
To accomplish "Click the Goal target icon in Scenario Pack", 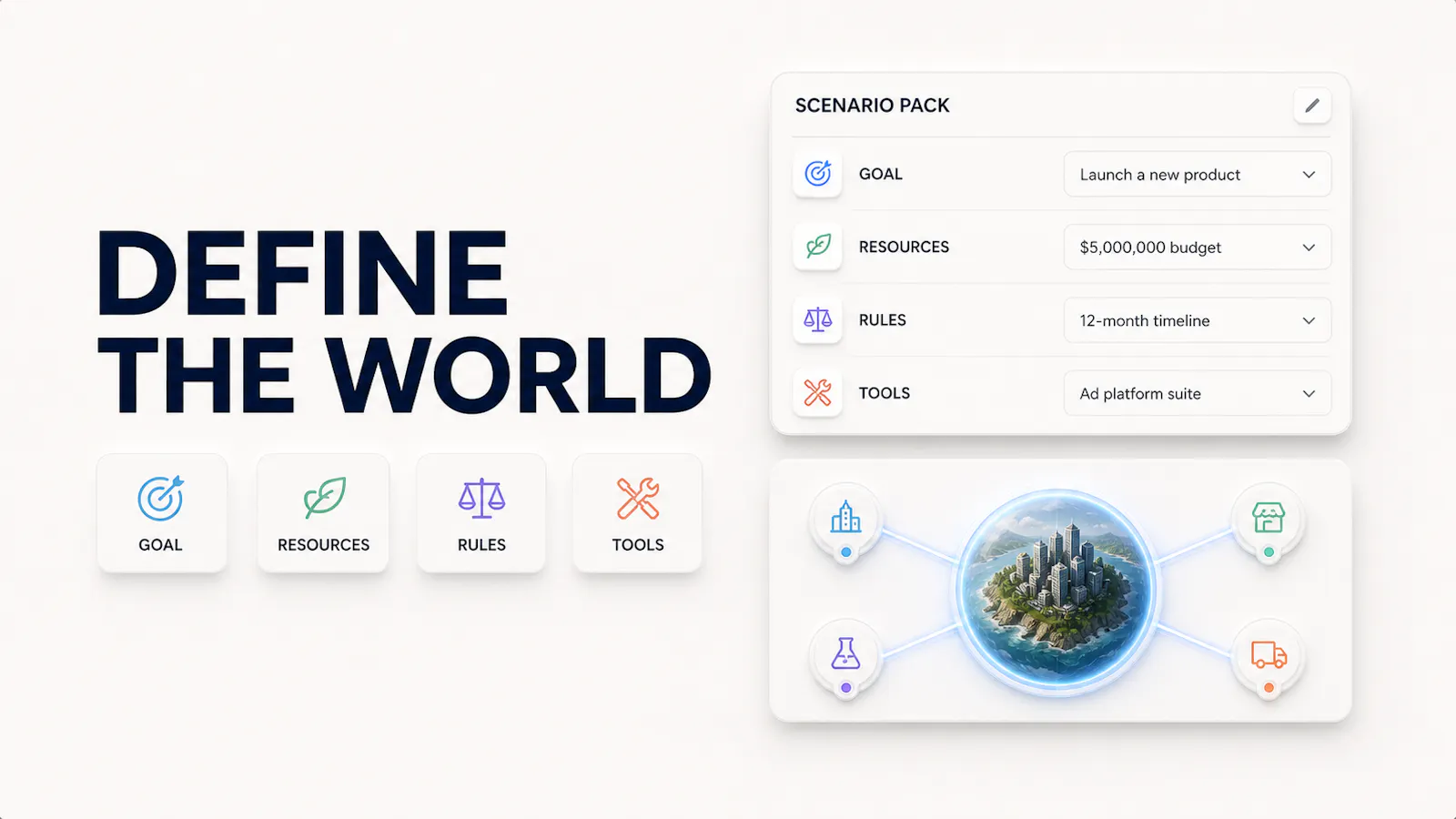I will [817, 173].
